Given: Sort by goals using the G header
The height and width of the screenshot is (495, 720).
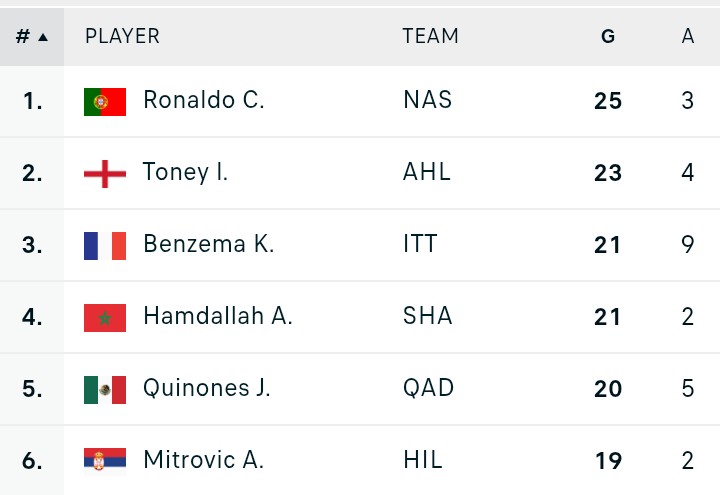Looking at the screenshot, I should [608, 37].
